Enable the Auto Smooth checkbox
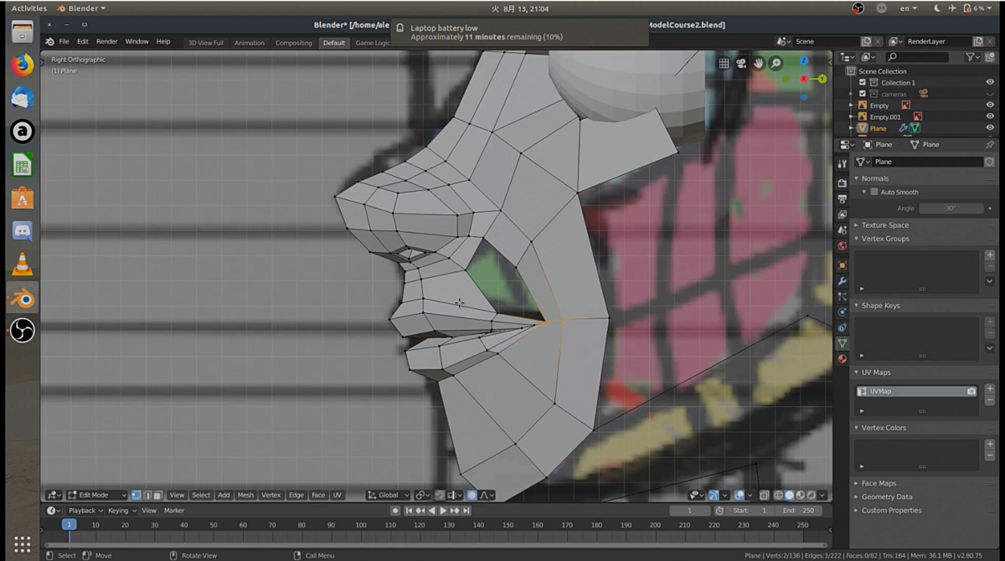This screenshot has height=561, width=1005. click(874, 192)
